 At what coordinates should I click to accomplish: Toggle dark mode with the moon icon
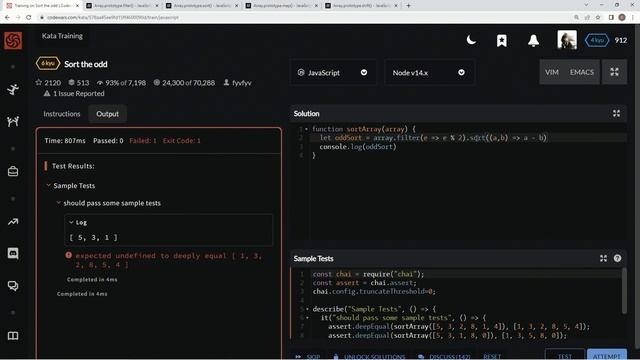(x=471, y=40)
